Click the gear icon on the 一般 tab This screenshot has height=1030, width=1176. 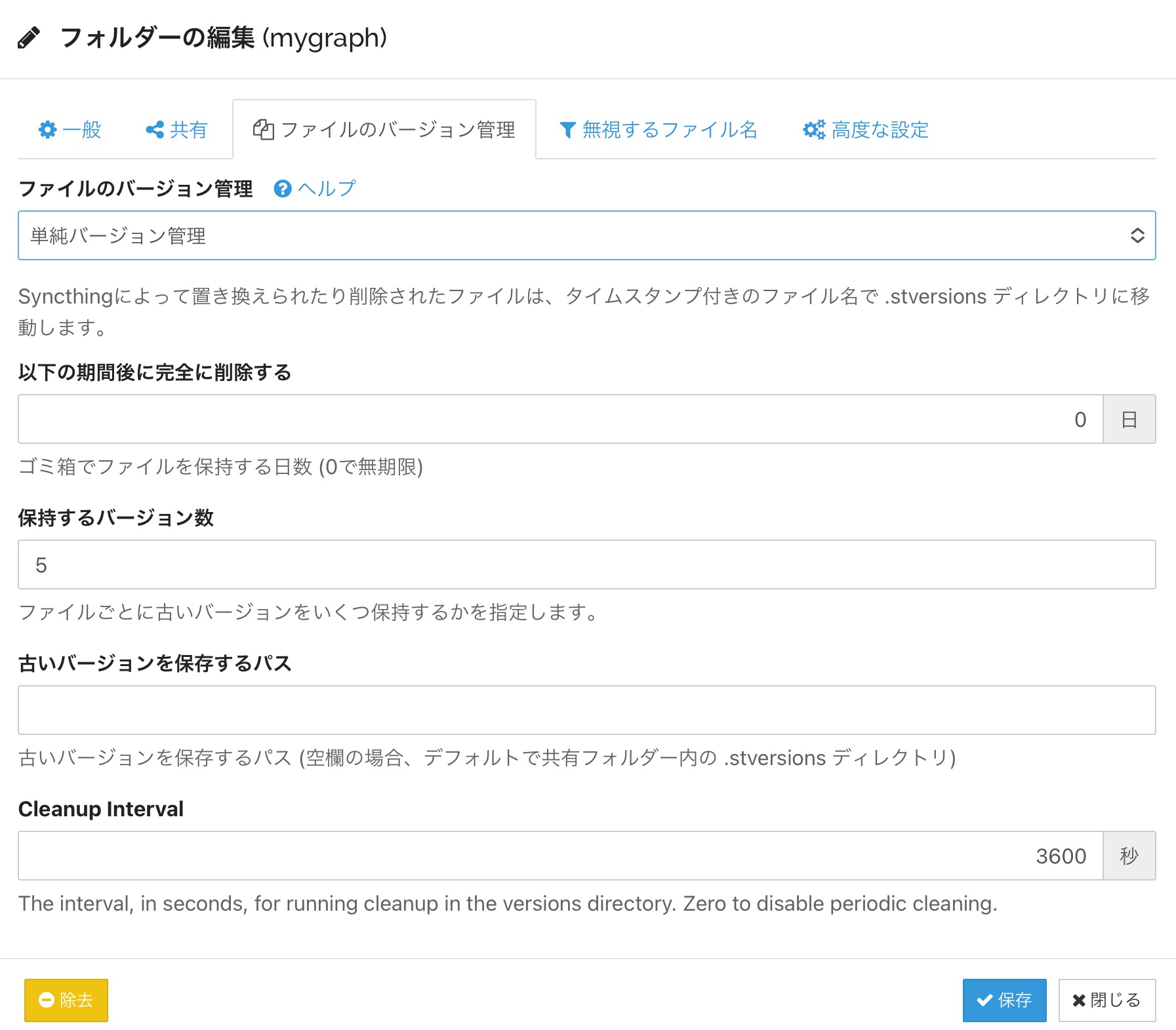(48, 130)
